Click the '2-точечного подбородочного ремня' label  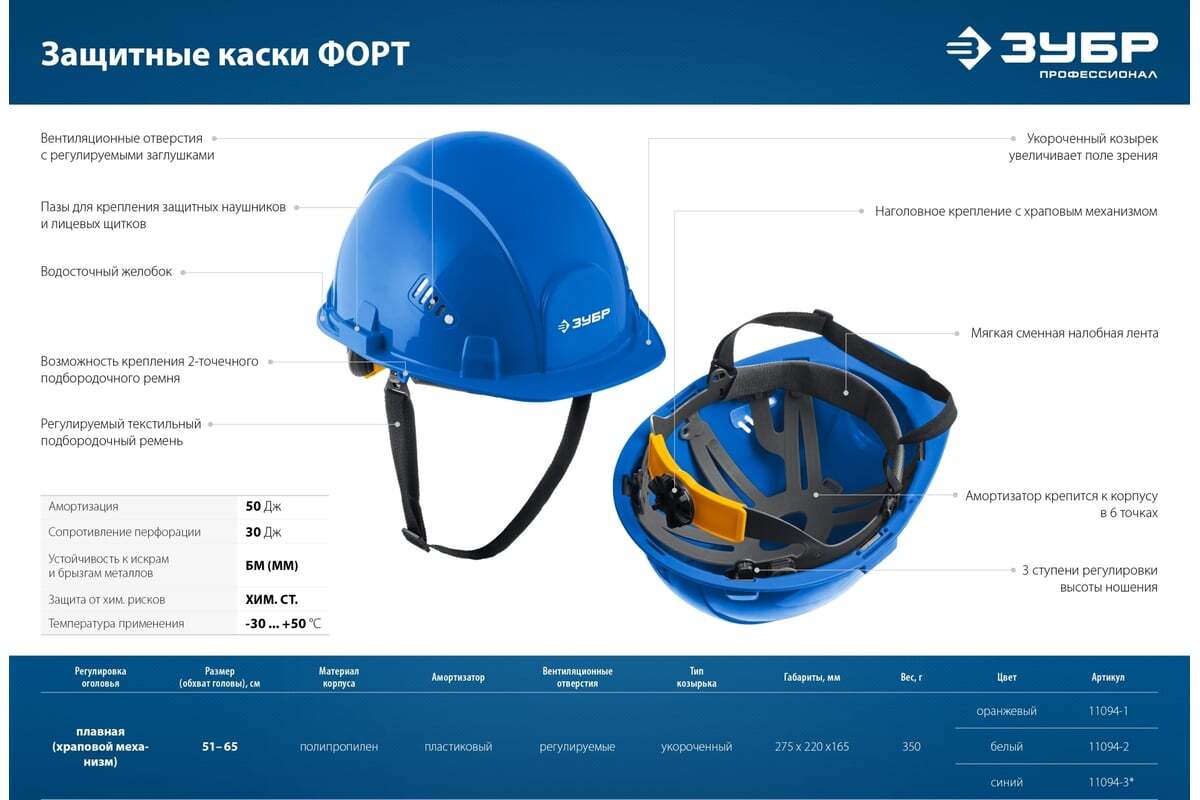[x=149, y=370]
